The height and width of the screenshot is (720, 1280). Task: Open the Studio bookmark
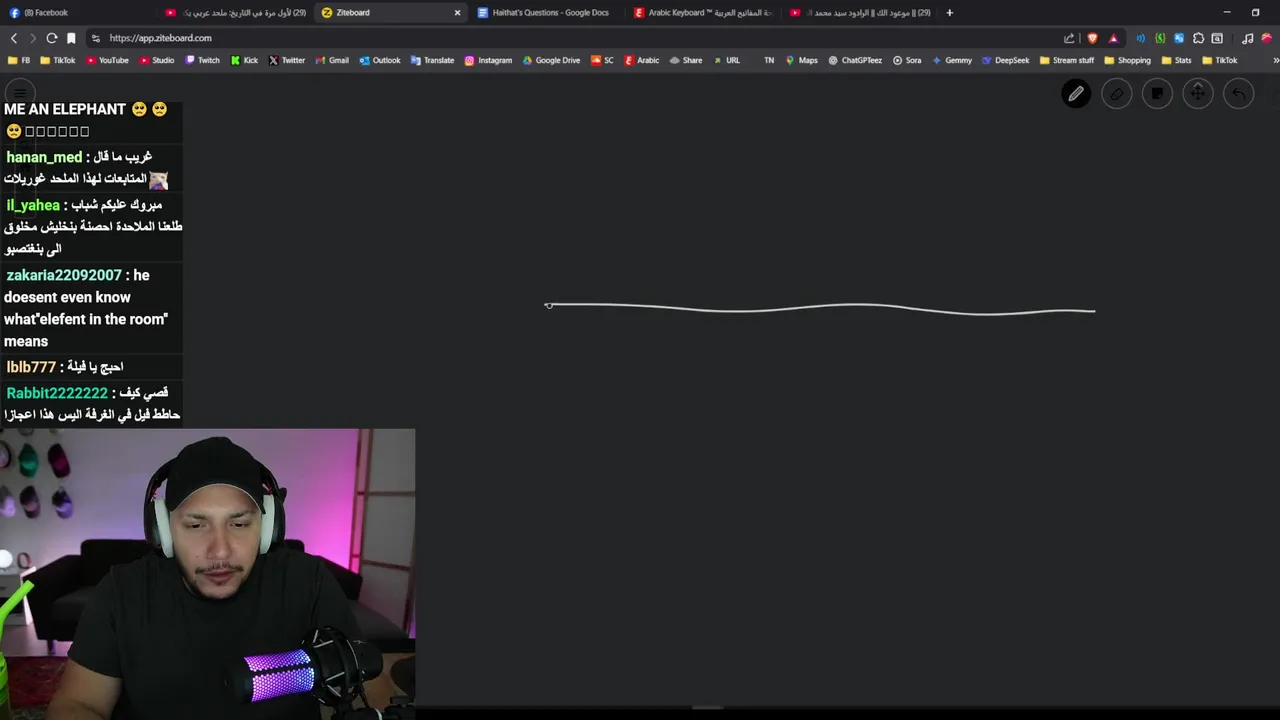[x=156, y=60]
